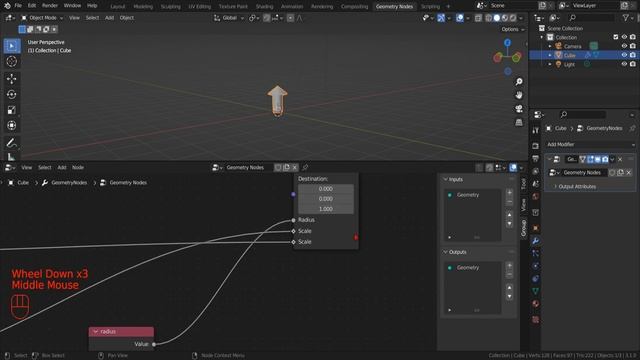This screenshot has height=360, width=640.
Task: Toggle the camera view icon
Action: click(x=519, y=109)
